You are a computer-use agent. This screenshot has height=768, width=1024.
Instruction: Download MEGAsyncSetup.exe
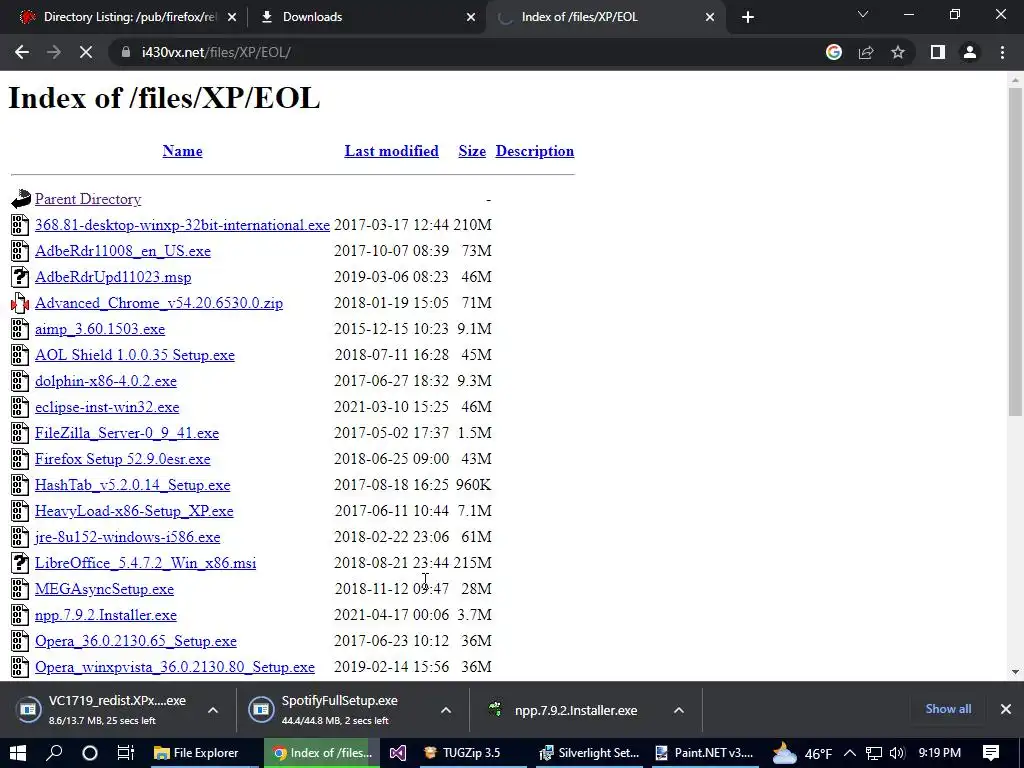104,589
